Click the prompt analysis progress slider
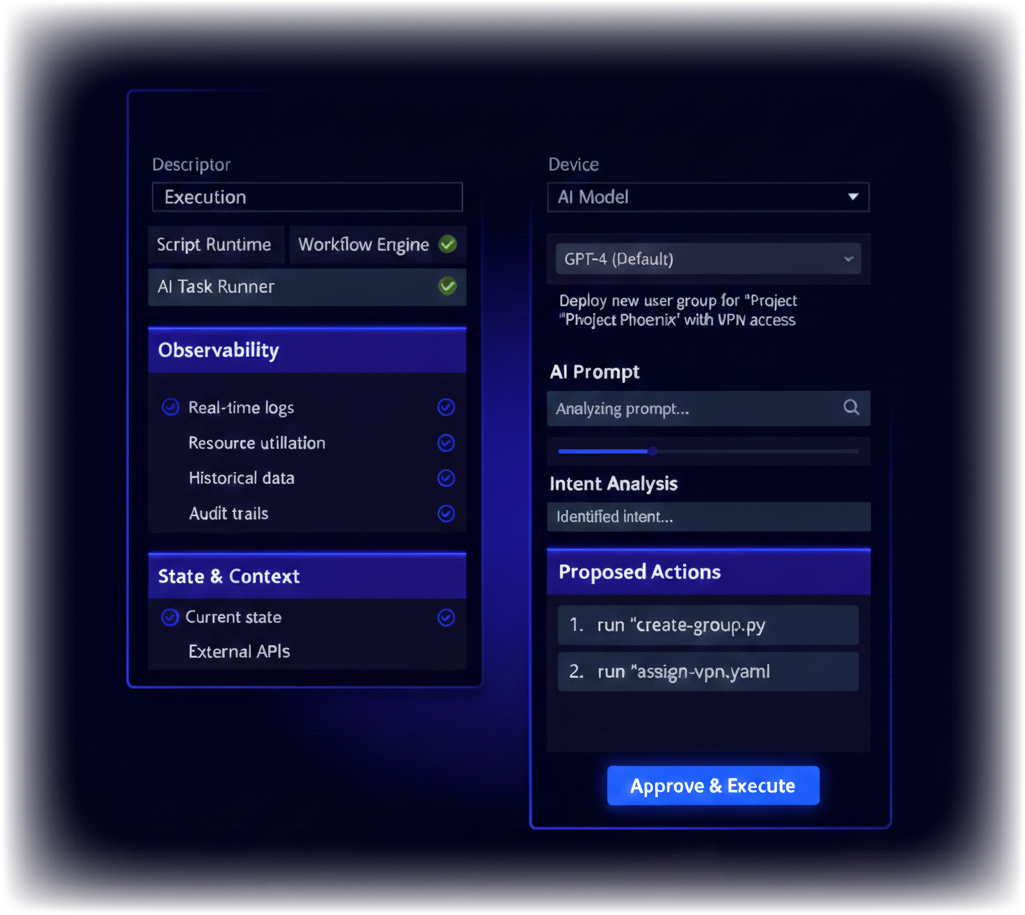This screenshot has width=1025, height=915. (708, 451)
